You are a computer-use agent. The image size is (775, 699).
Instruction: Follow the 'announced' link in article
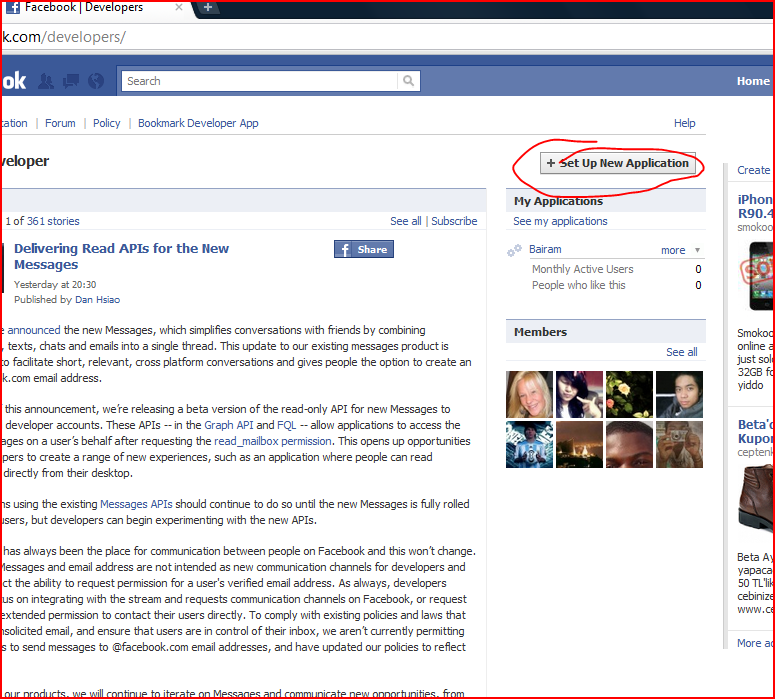click(34, 330)
